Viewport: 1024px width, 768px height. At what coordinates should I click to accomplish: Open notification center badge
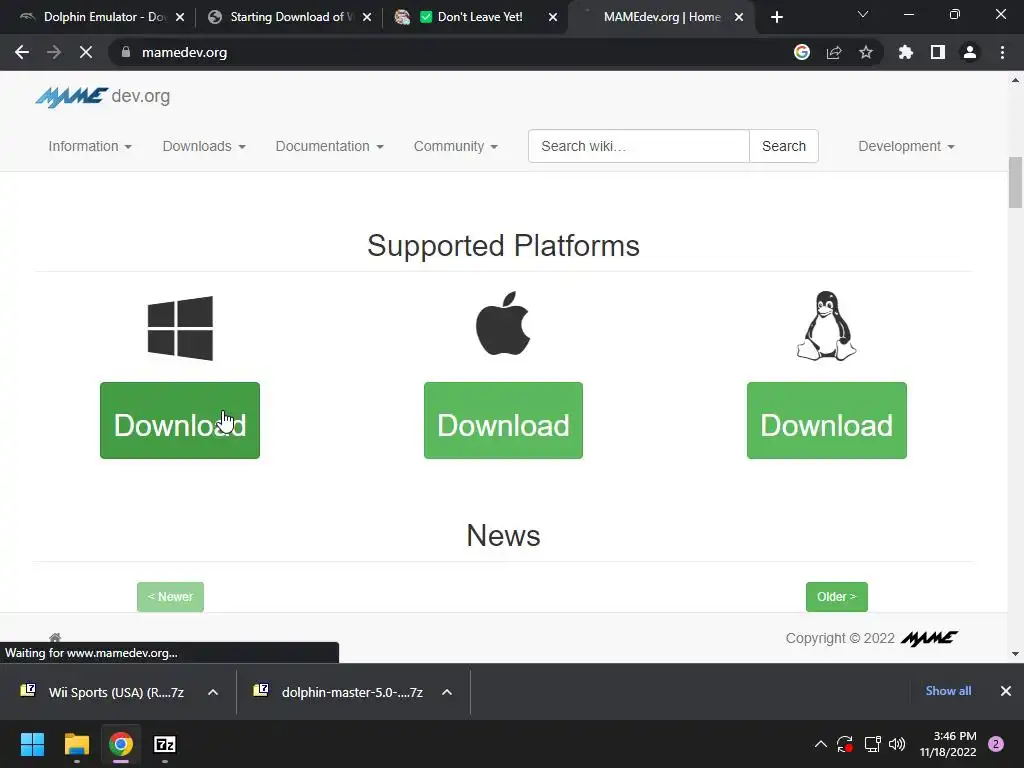tap(996, 744)
